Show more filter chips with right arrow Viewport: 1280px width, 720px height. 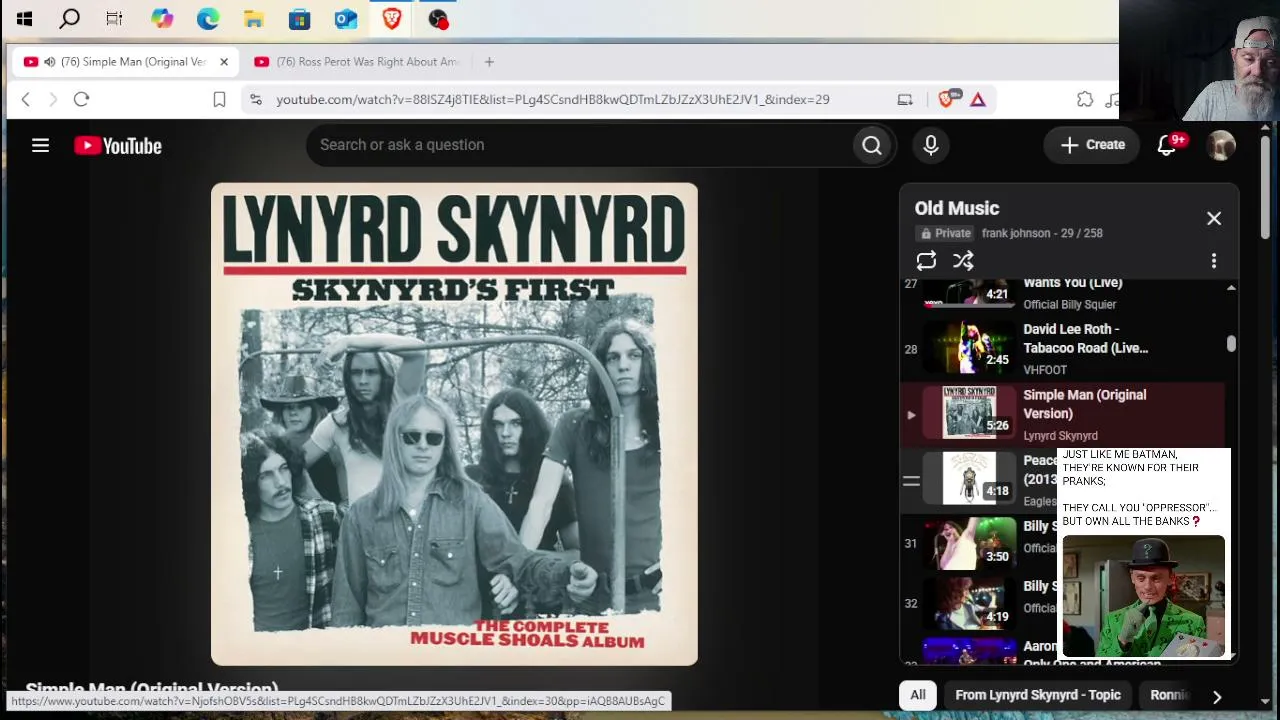[1217, 696]
